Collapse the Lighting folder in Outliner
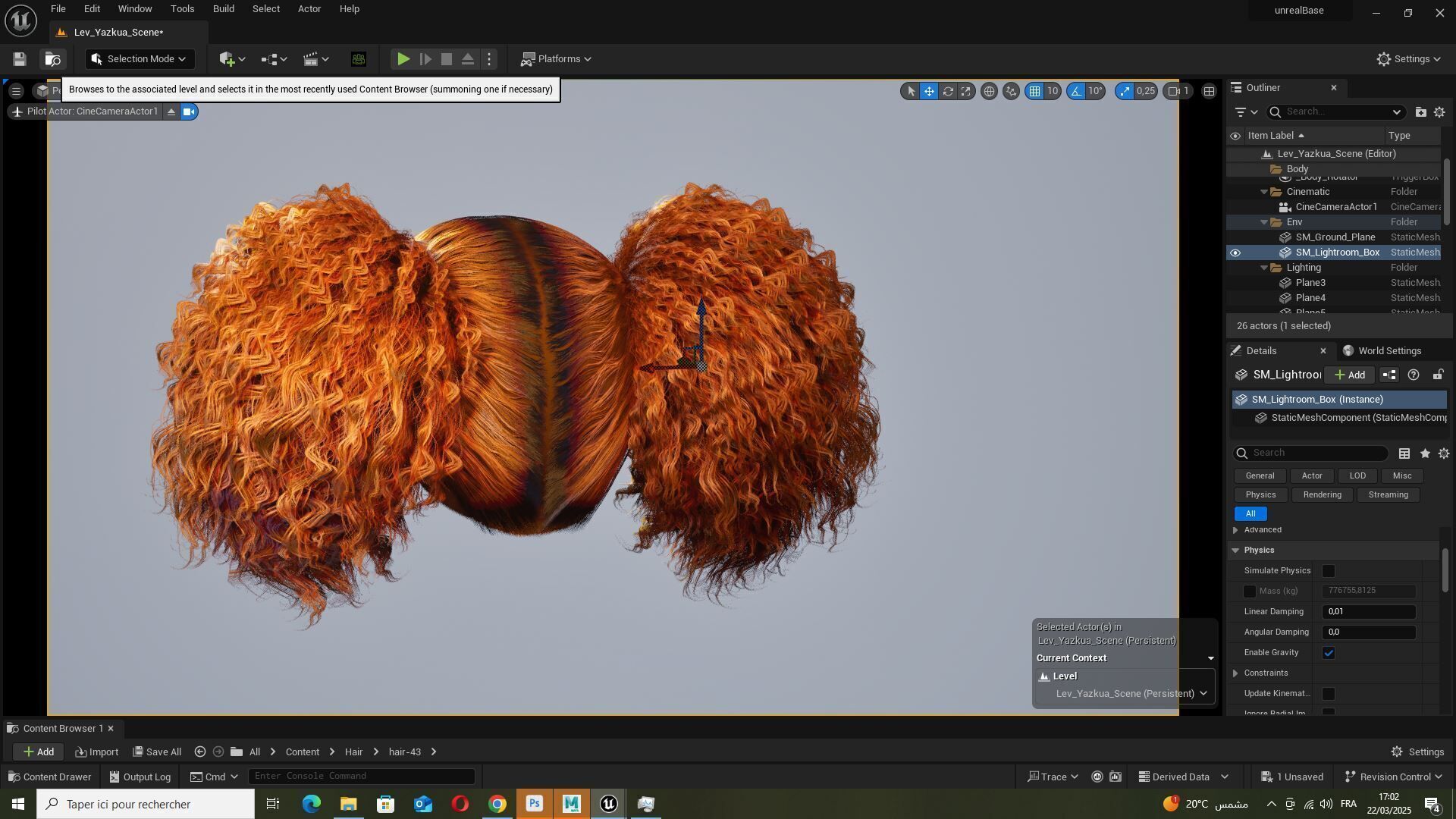This screenshot has width=1456, height=819. coord(1264,268)
